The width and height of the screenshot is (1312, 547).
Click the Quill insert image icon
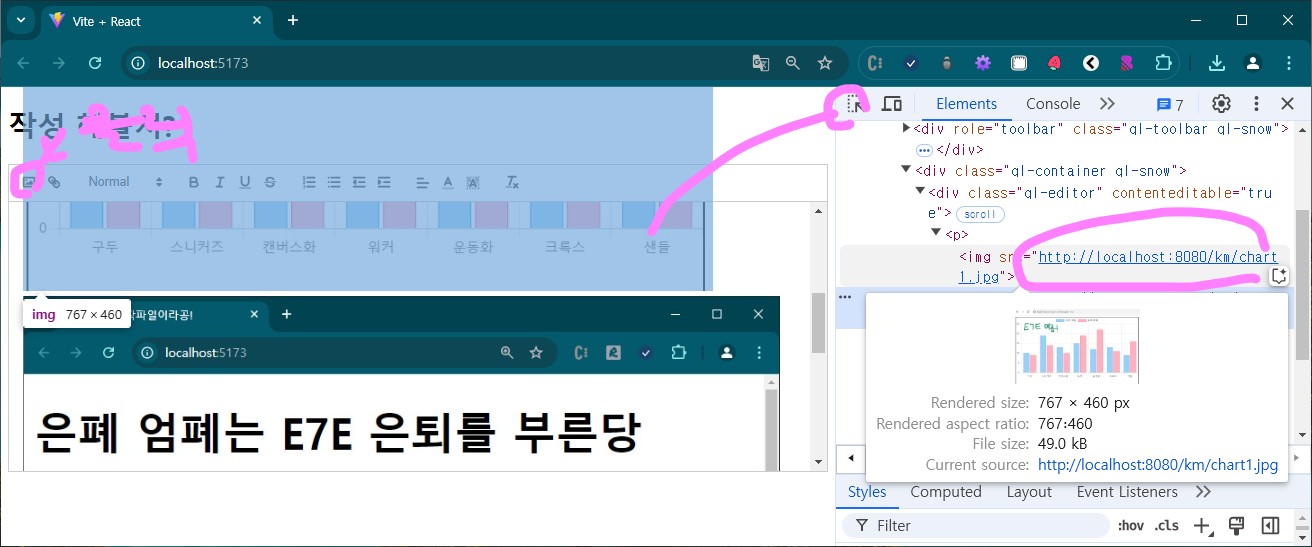(x=30, y=182)
